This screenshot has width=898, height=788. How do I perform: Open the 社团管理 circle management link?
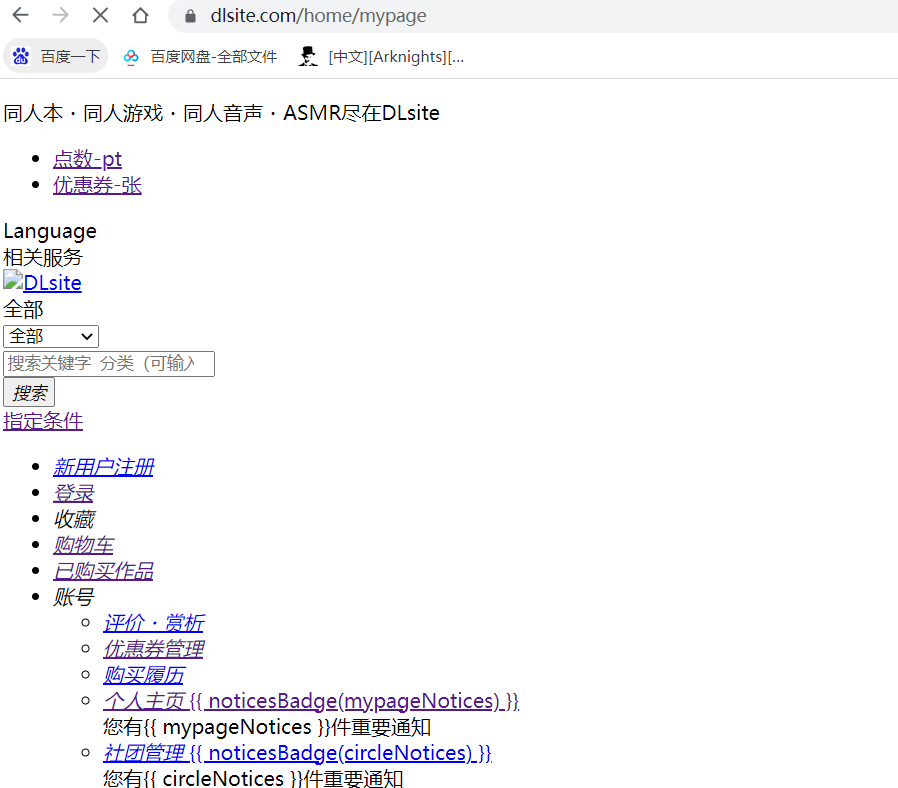pyautogui.click(x=298, y=753)
